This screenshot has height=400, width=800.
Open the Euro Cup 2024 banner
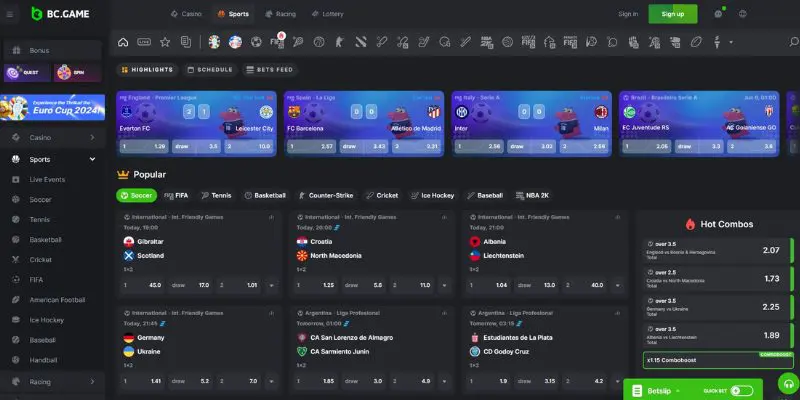(52, 107)
